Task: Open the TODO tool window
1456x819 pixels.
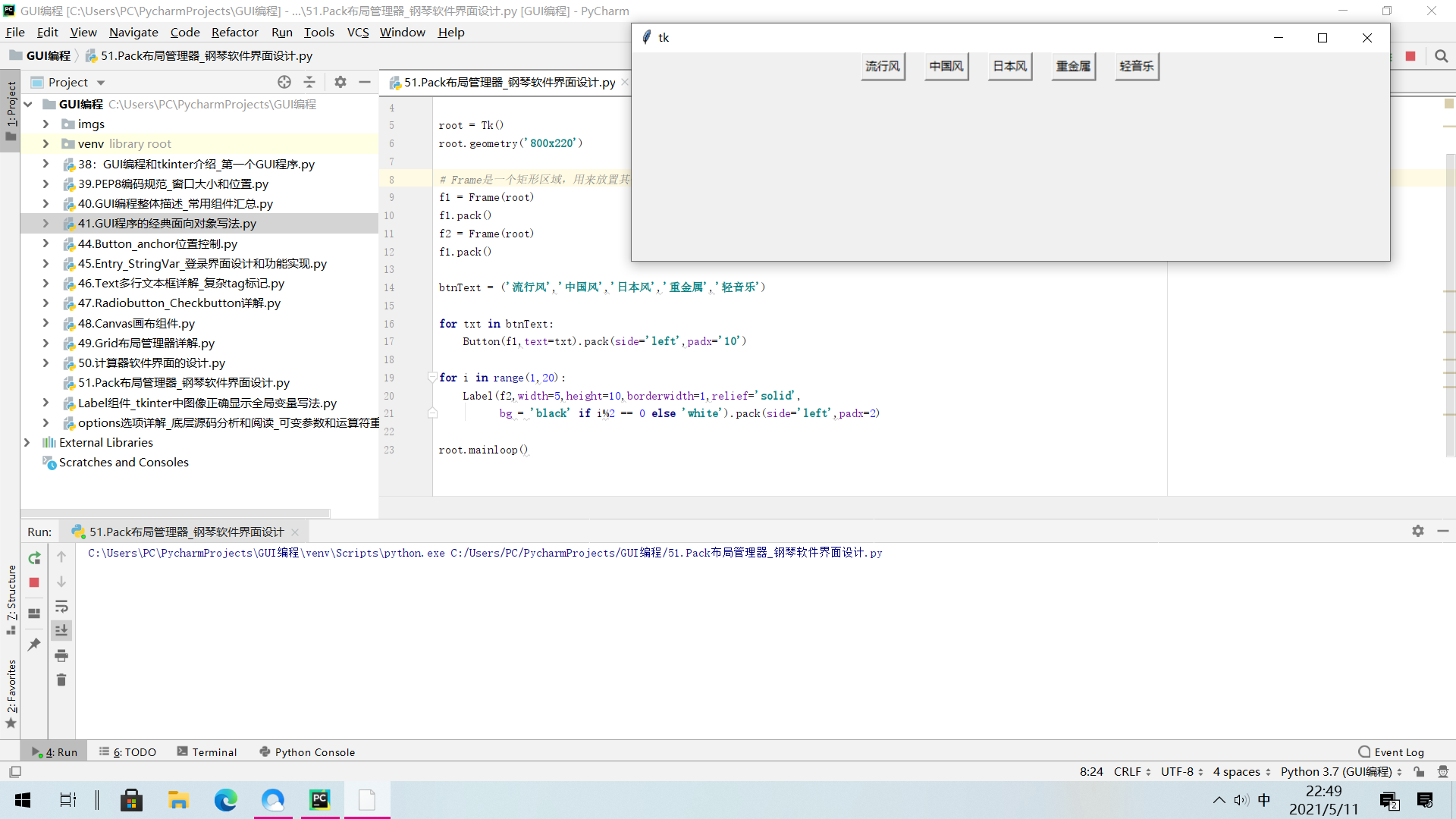Action: tap(127, 752)
